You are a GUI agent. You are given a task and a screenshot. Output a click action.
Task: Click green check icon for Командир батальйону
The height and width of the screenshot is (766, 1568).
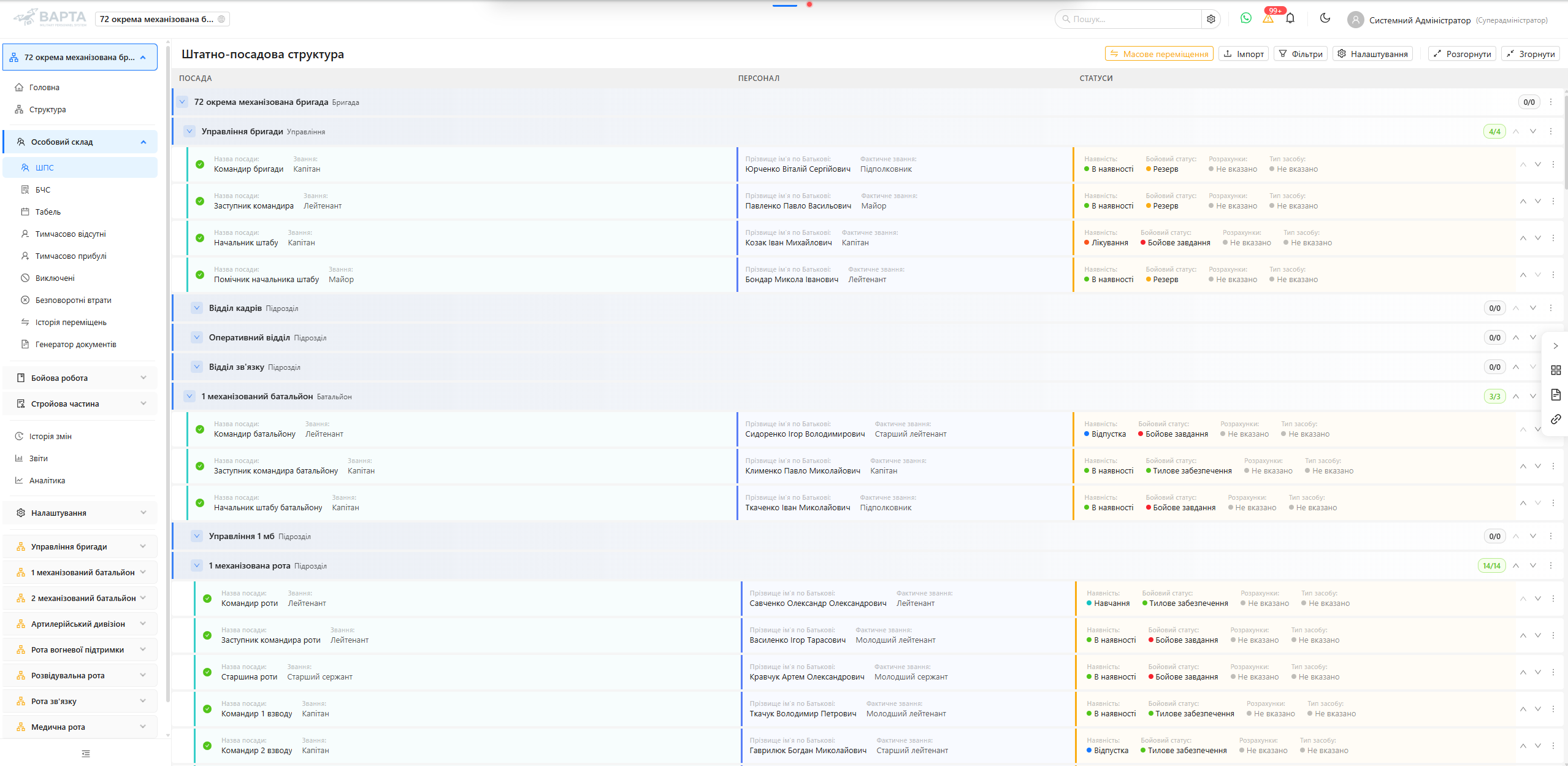pos(200,429)
